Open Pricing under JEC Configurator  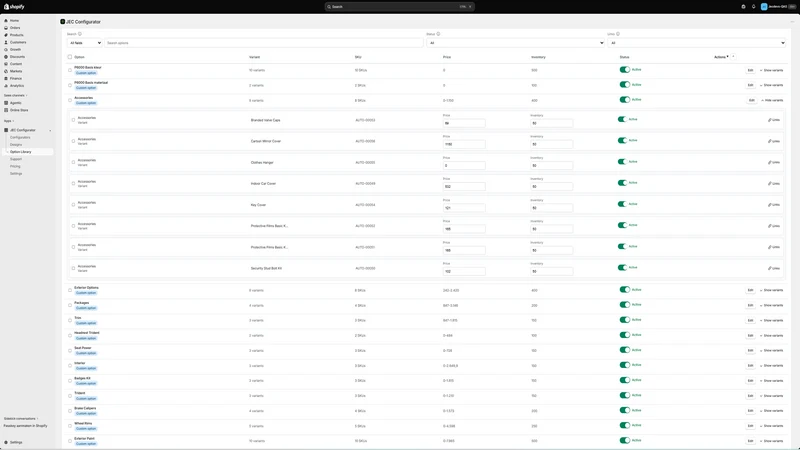click(15, 166)
